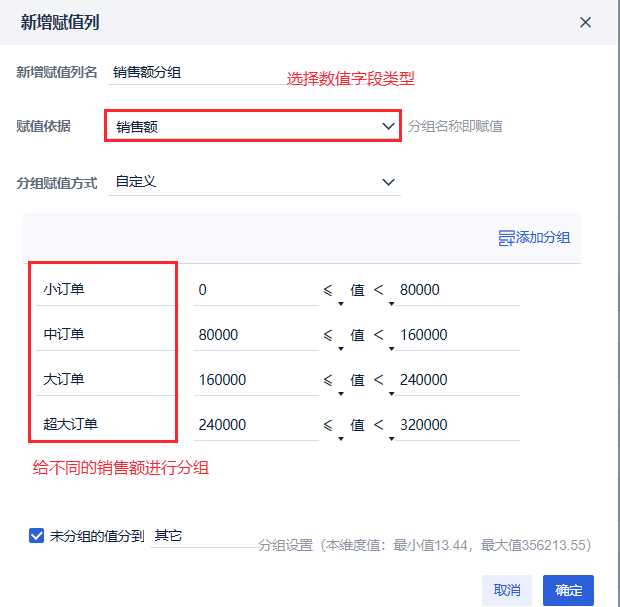Click the 添加分组 link text

(542, 237)
